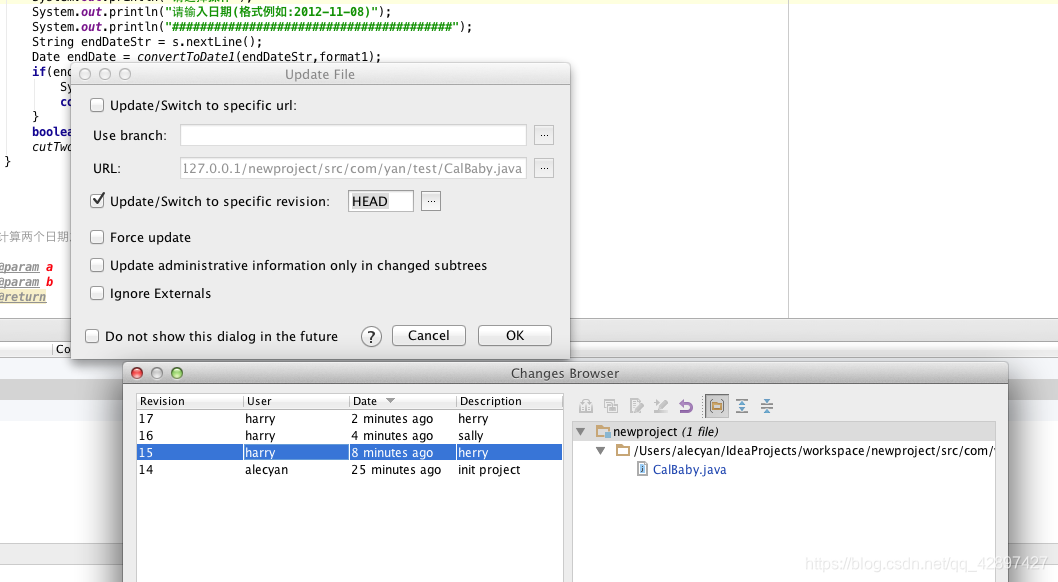
Task: Collapse the newproject tree node
Action: point(580,432)
